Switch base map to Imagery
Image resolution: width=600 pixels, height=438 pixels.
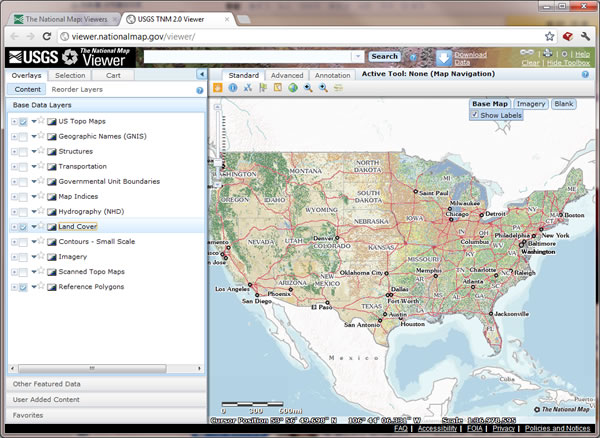tap(531, 104)
